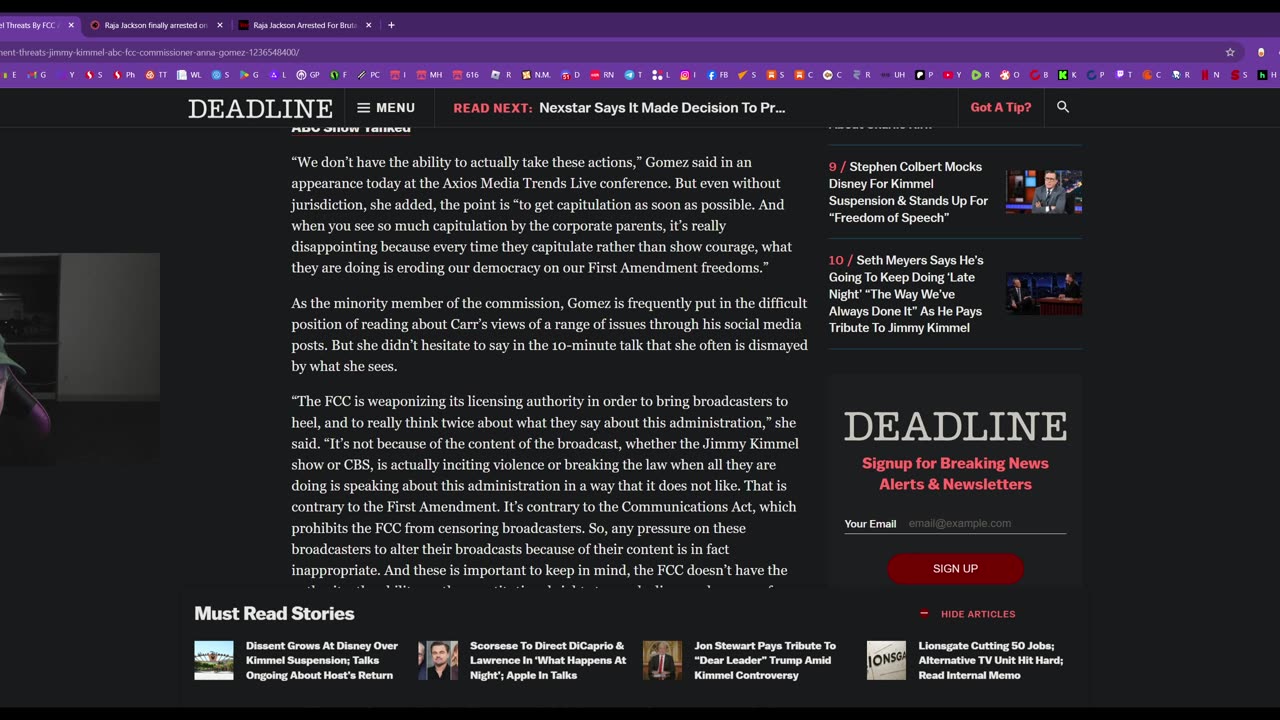The width and height of the screenshot is (1280, 720).
Task: Click the Must Read Stories heading
Action: [274, 613]
